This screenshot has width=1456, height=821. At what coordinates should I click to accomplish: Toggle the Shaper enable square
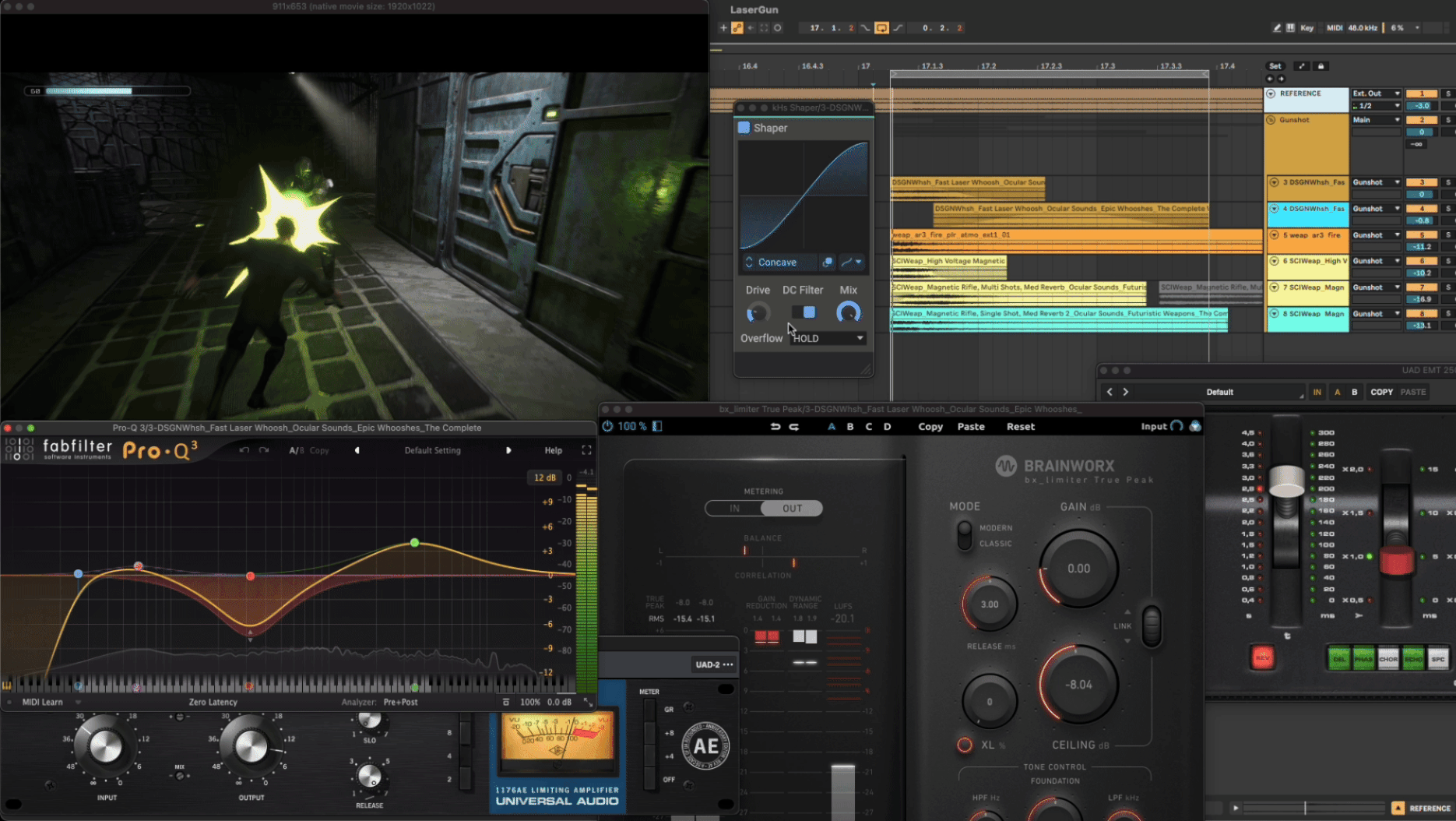click(x=744, y=128)
